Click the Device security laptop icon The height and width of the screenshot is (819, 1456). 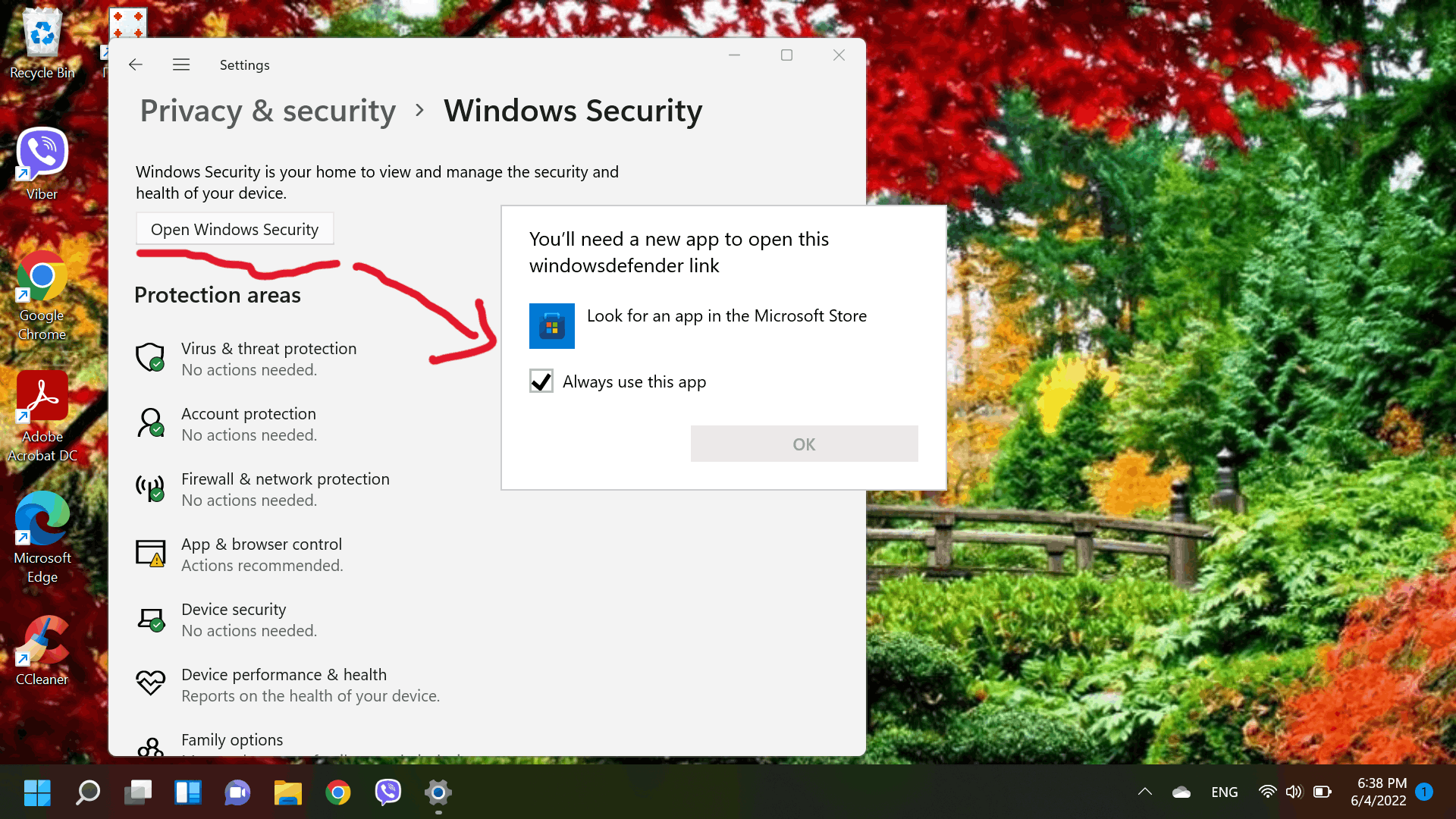(150, 619)
